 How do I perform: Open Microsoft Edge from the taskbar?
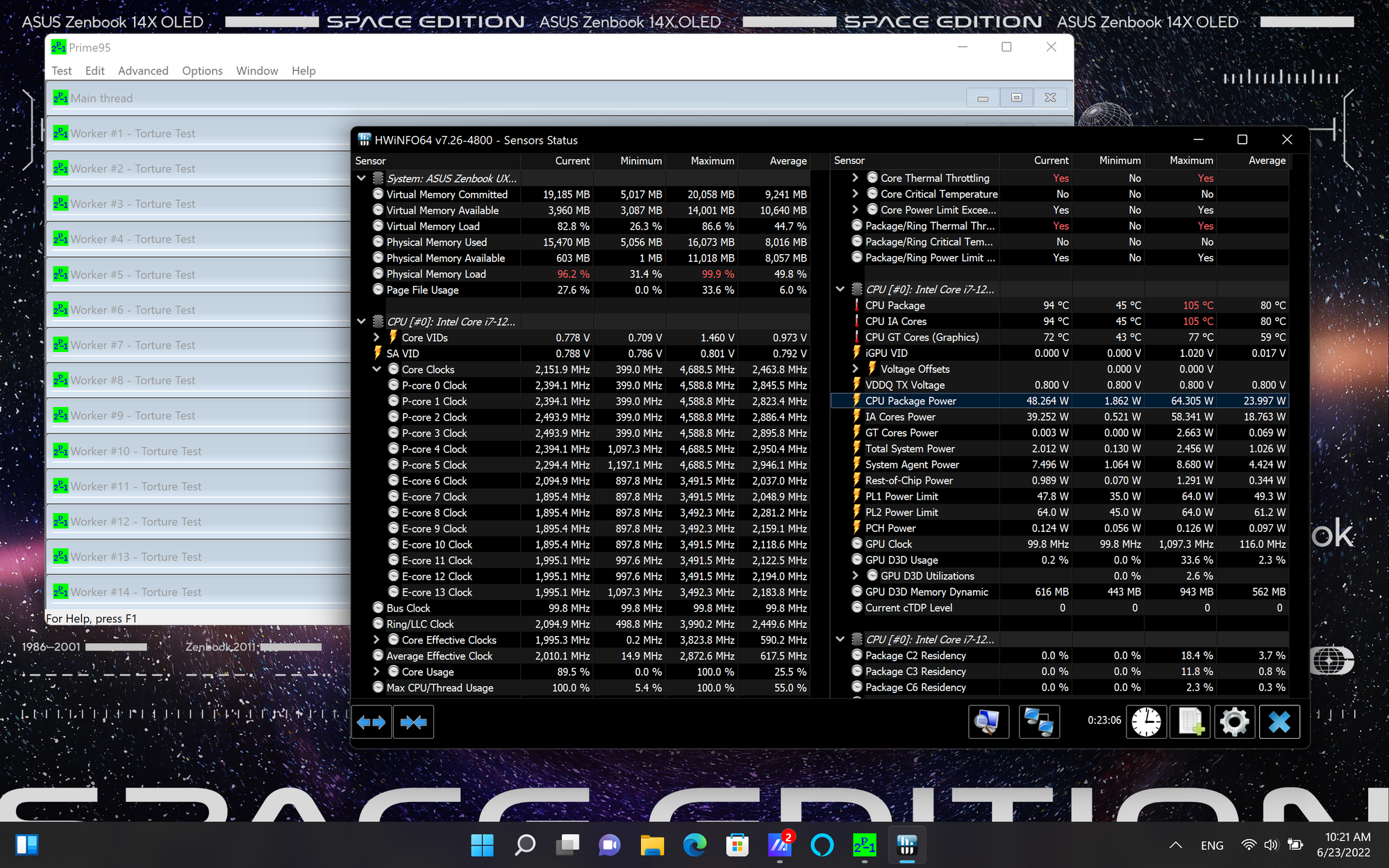coord(694,844)
